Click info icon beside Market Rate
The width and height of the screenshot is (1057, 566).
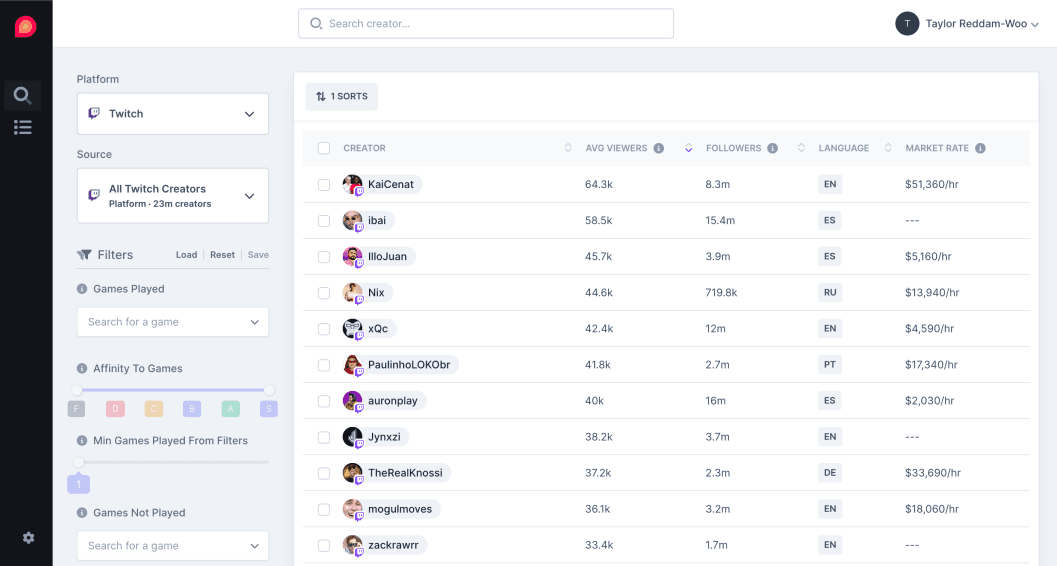click(x=980, y=148)
